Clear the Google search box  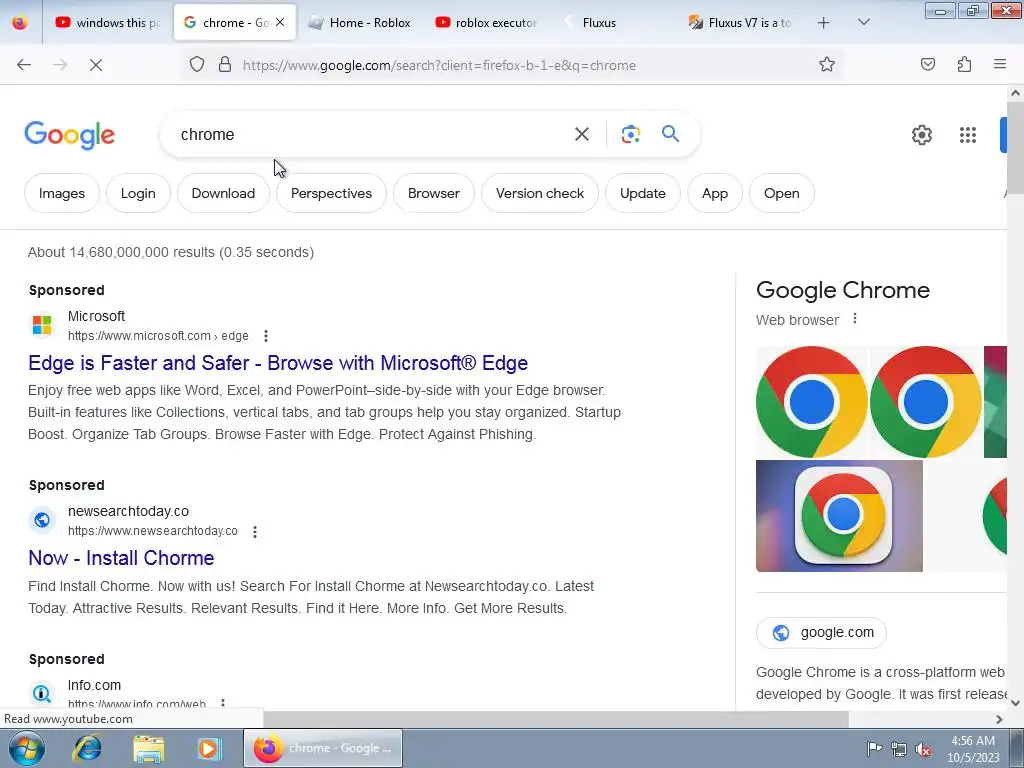click(581, 135)
